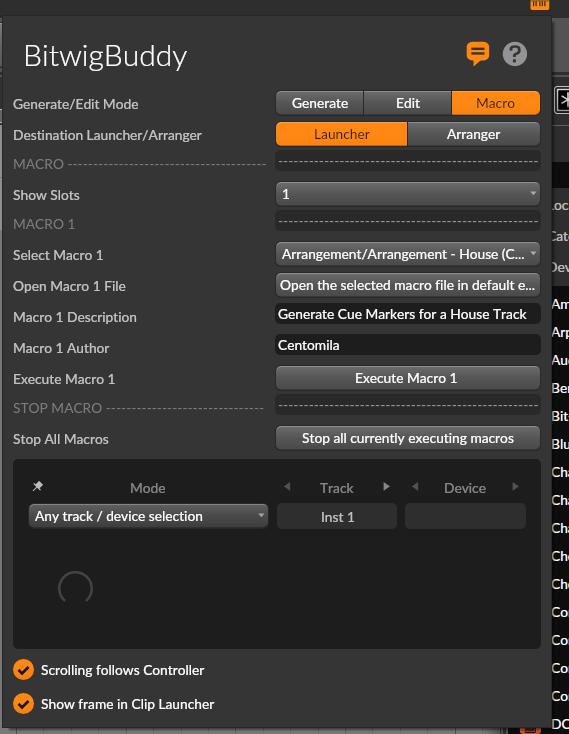Open the Show Slots dropdown

pyautogui.click(x=408, y=194)
